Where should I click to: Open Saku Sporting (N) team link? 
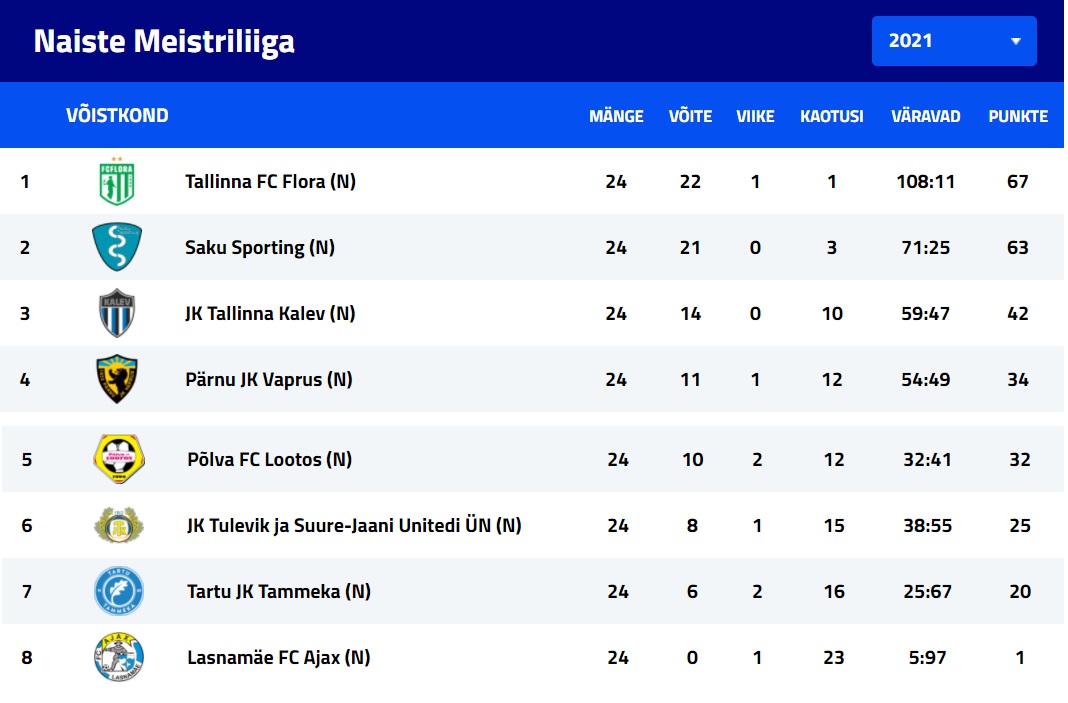(260, 248)
